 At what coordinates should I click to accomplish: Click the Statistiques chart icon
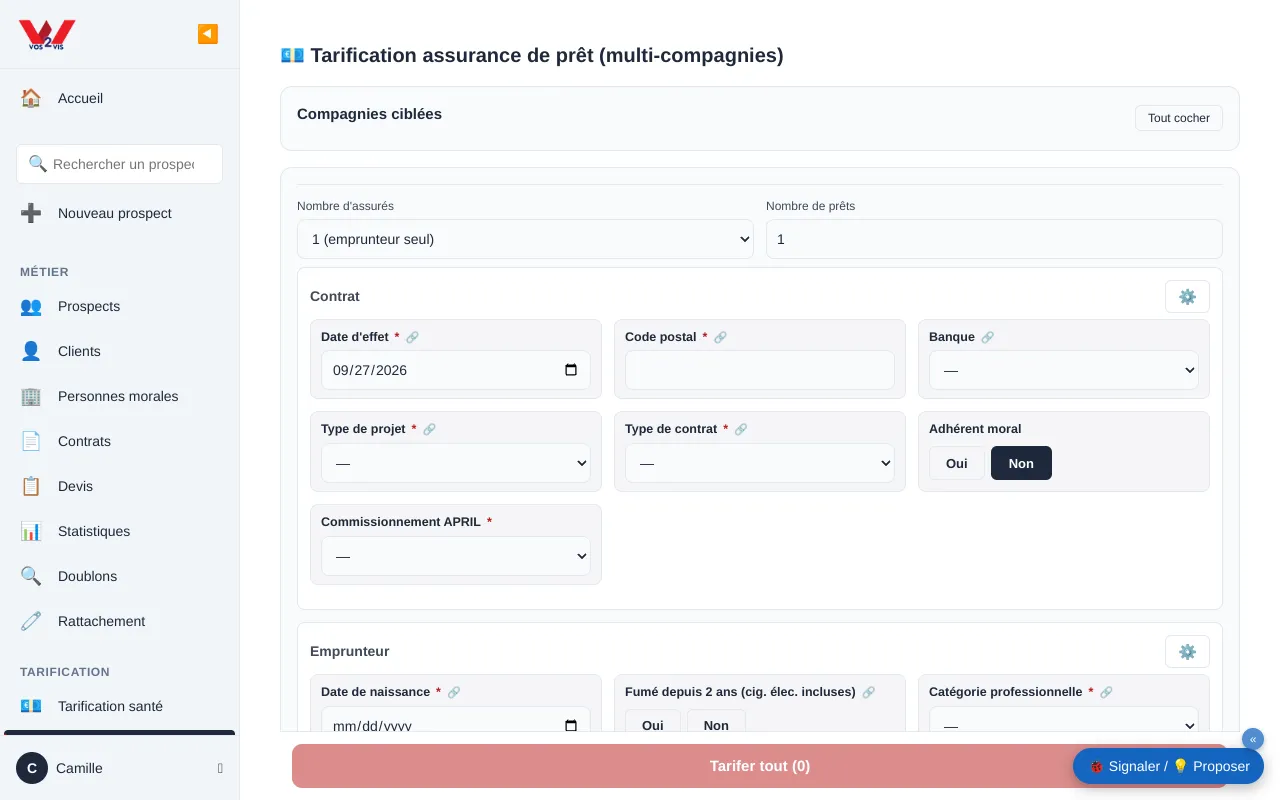pyautogui.click(x=31, y=531)
